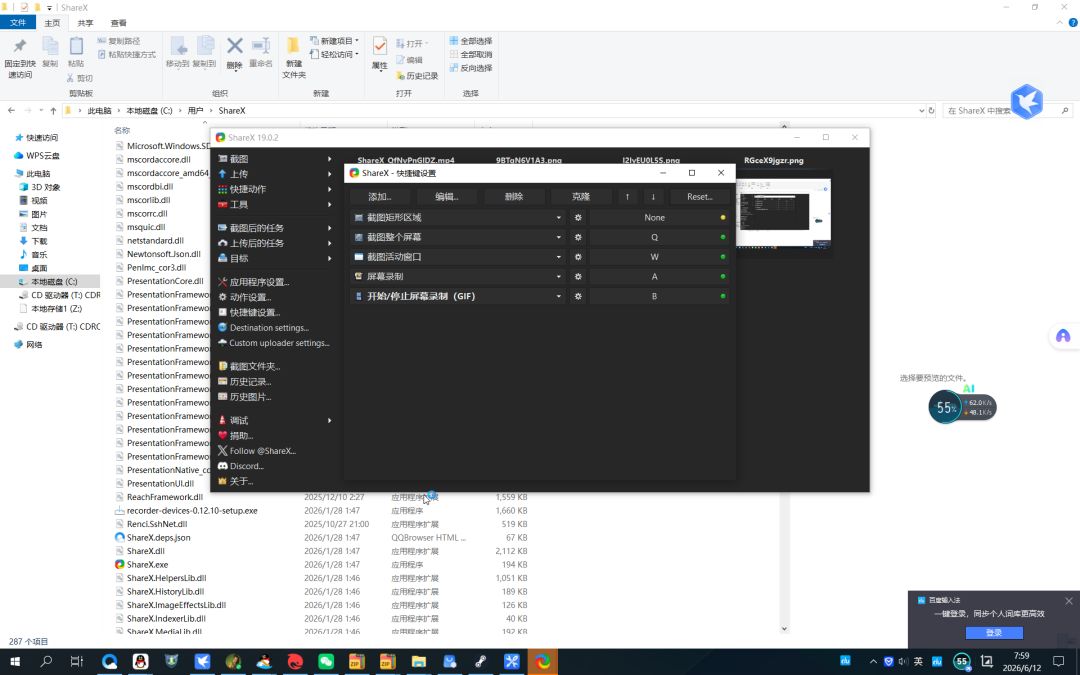Move hotkey down with the ↓ button
The image size is (1080, 675).
click(654, 196)
